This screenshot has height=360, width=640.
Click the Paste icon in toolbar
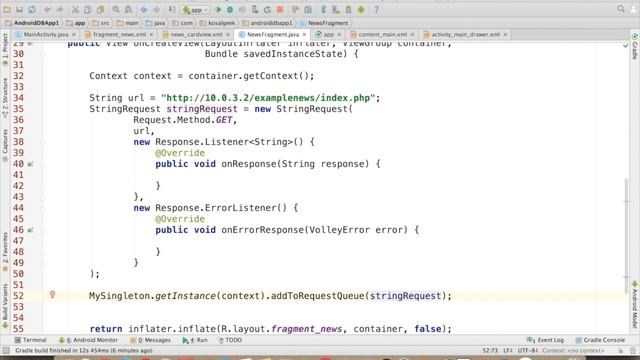[100, 9]
